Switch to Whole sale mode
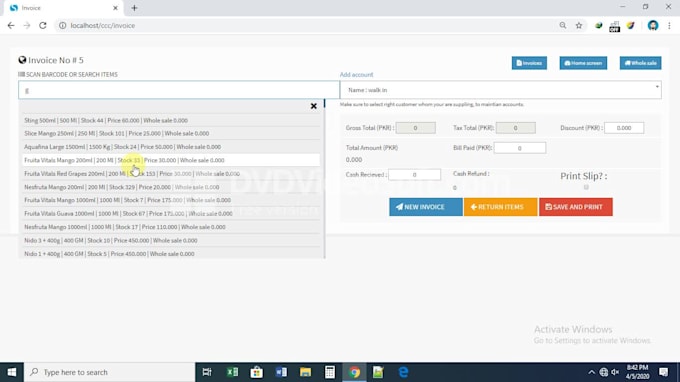 click(x=640, y=63)
